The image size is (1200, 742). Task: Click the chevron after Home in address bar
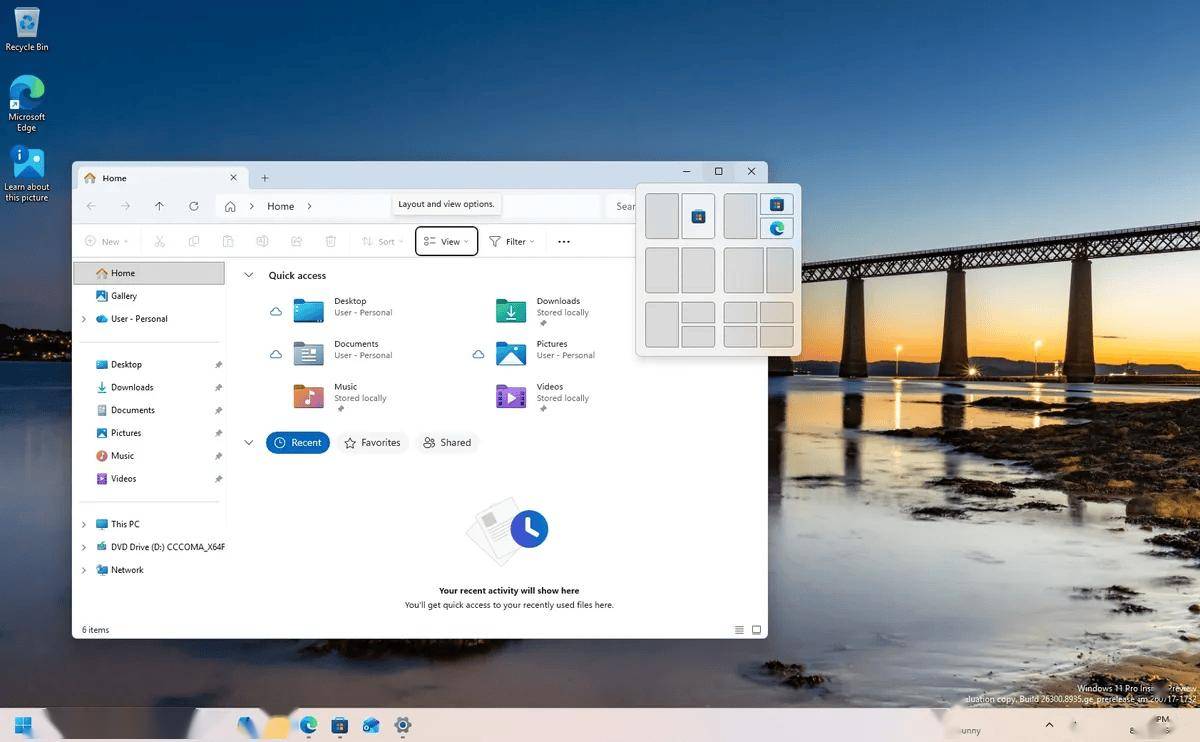tap(310, 206)
